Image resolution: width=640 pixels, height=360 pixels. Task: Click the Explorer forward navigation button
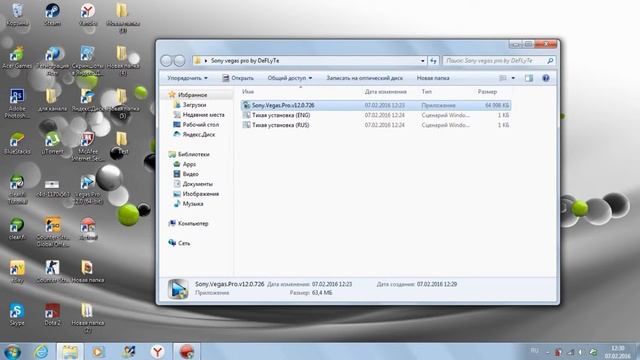(x=179, y=61)
